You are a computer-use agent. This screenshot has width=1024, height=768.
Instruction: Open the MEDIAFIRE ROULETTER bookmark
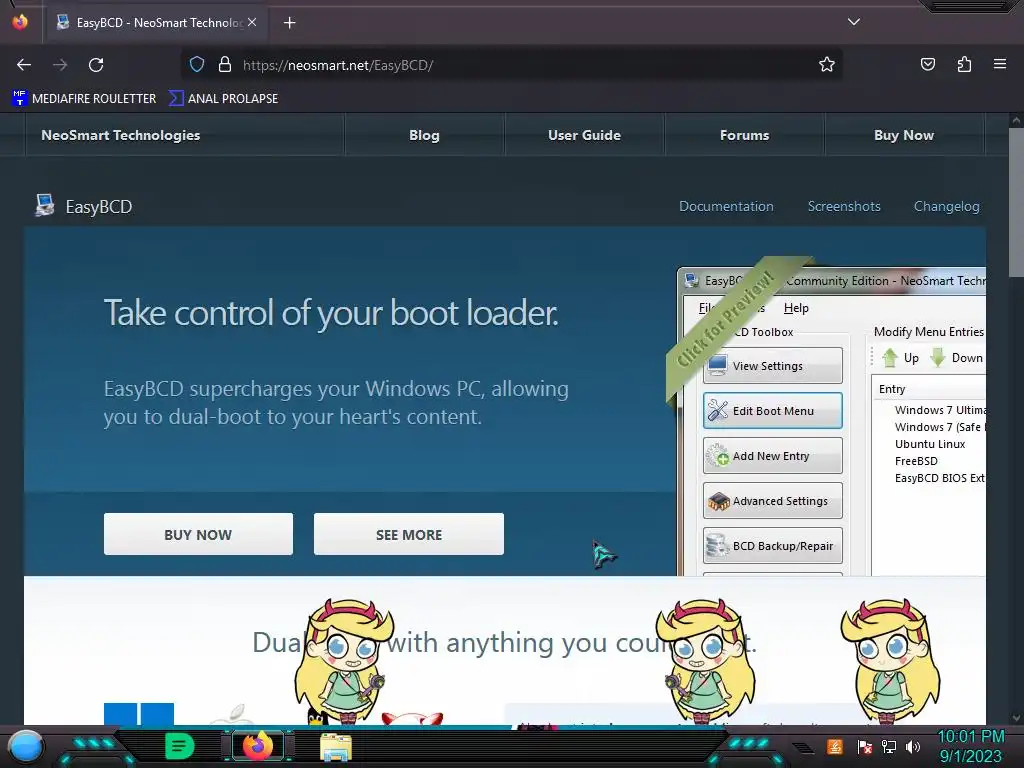84,99
